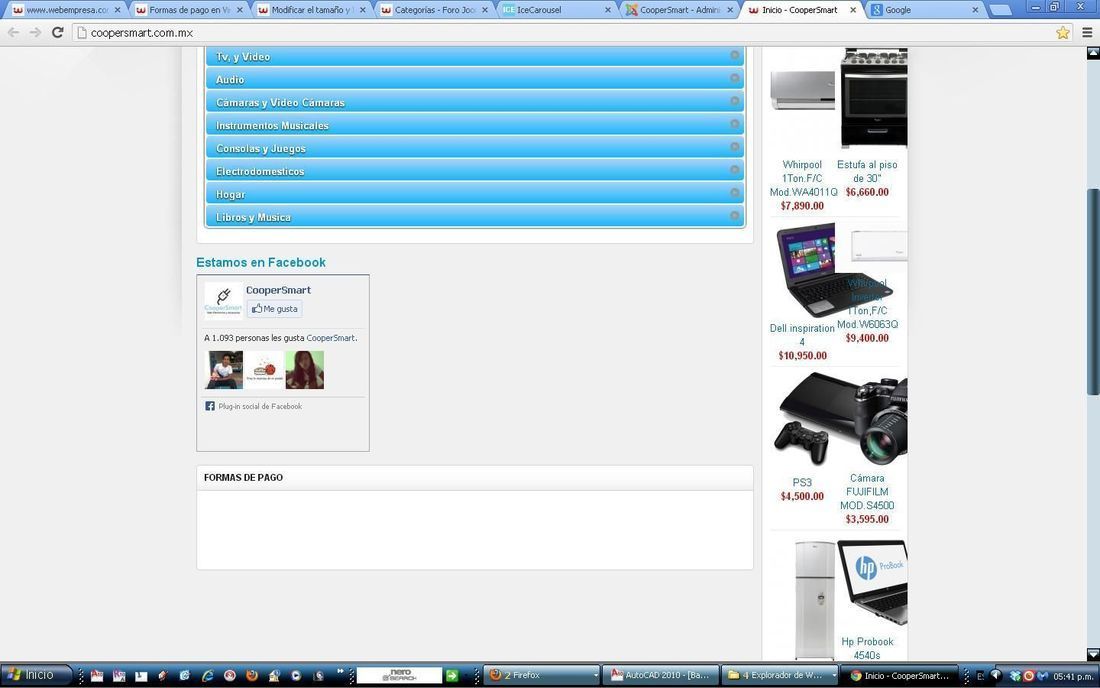
Task: Launch Windows Media Player from quick launch
Action: (x=295, y=675)
